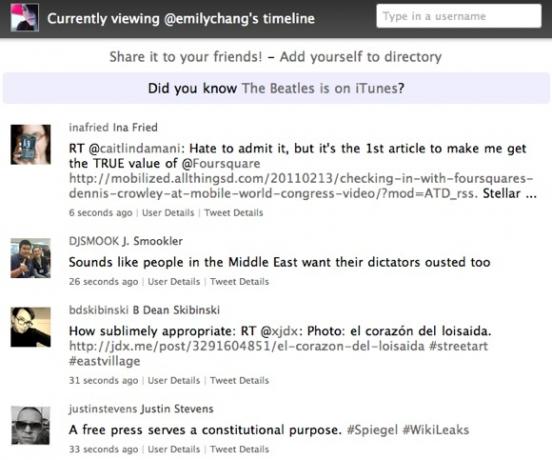552x460 pixels.
Task: Click the #streetart hashtag
Action: click(x=458, y=346)
